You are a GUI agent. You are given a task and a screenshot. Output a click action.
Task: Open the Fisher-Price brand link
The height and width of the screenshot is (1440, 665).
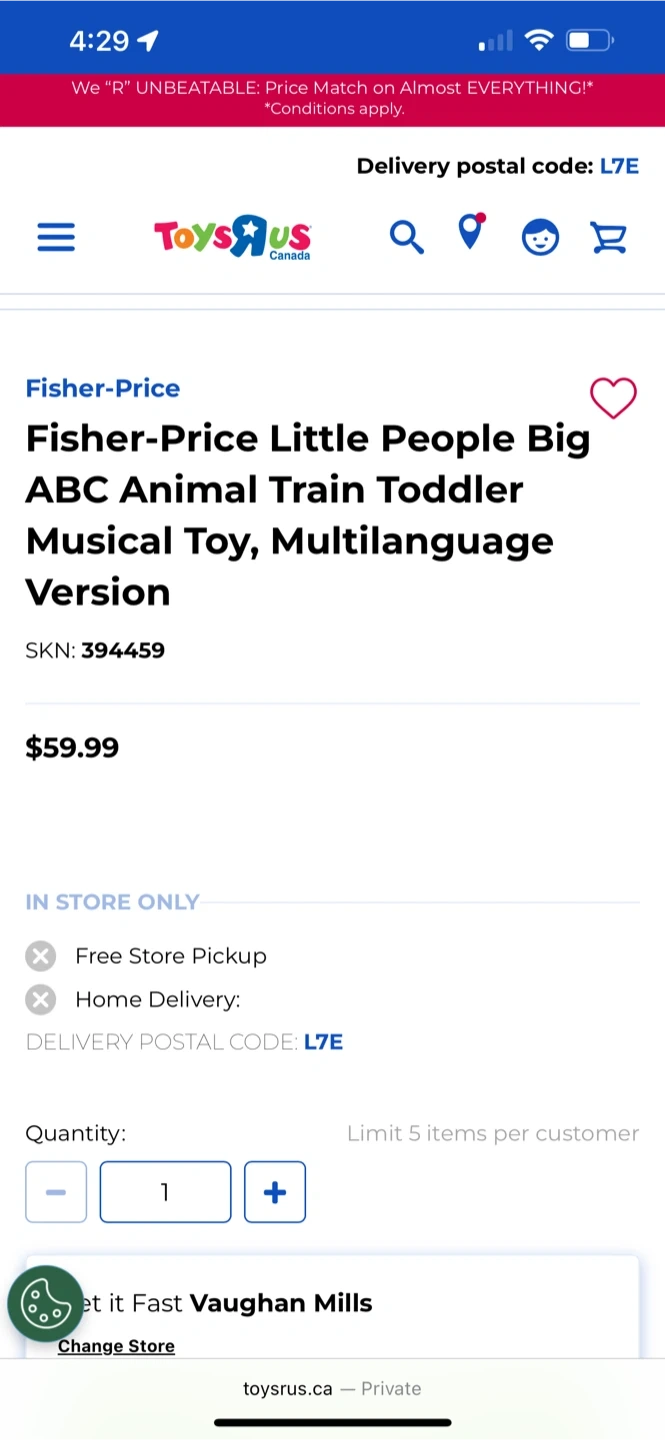(x=103, y=388)
